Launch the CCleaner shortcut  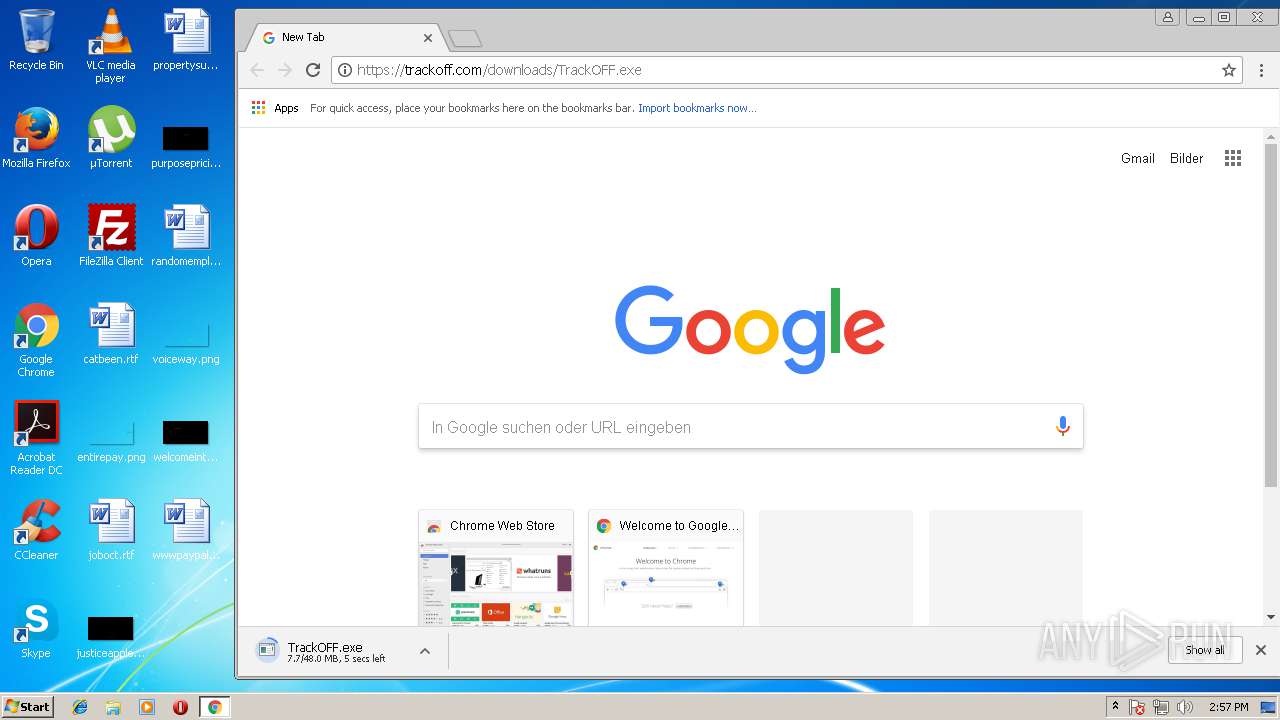(36, 530)
